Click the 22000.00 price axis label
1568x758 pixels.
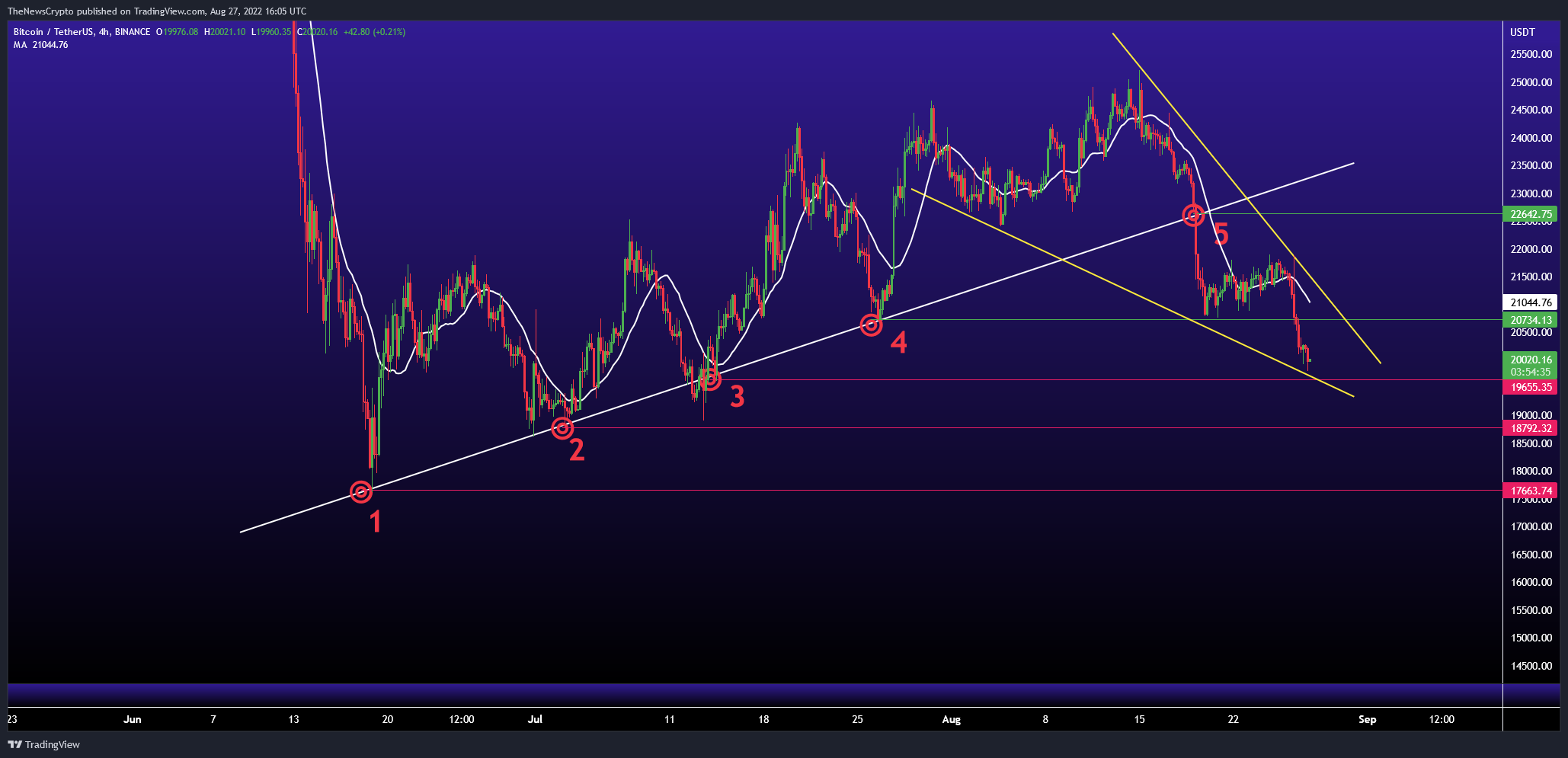[x=1531, y=249]
